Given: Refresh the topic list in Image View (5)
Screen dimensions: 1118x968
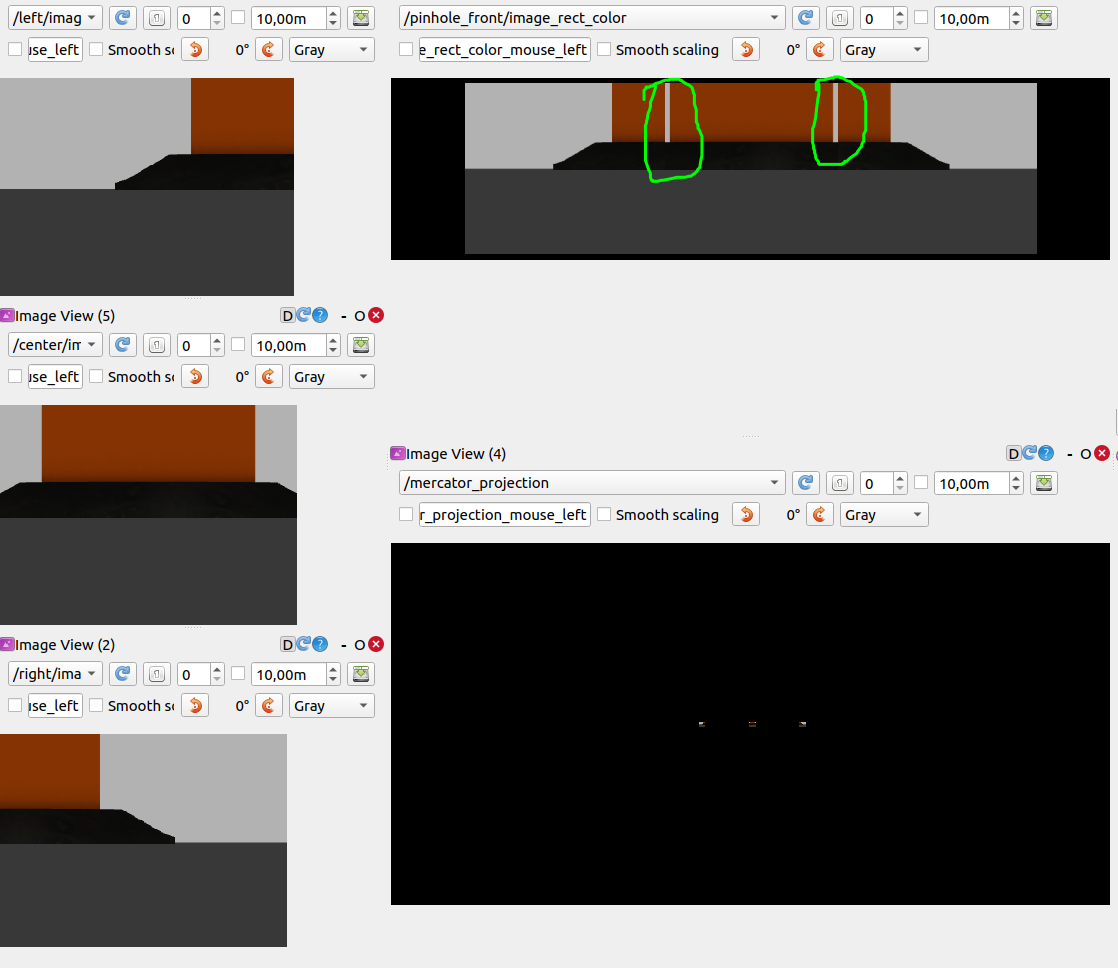Looking at the screenshot, I should [x=122, y=344].
